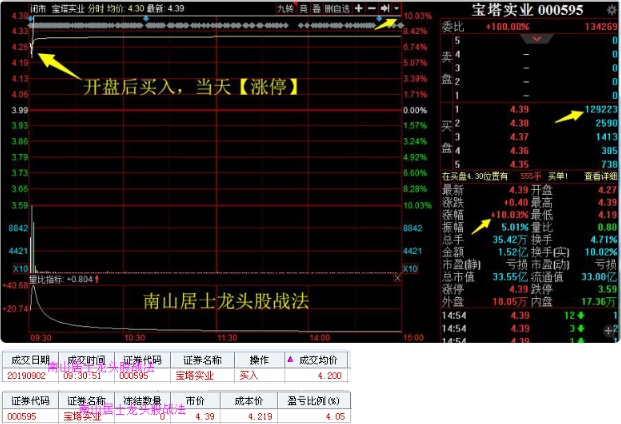The height and width of the screenshot is (424, 621).
Task: Collapse the sell-order chevron expander
Action: 537,39
